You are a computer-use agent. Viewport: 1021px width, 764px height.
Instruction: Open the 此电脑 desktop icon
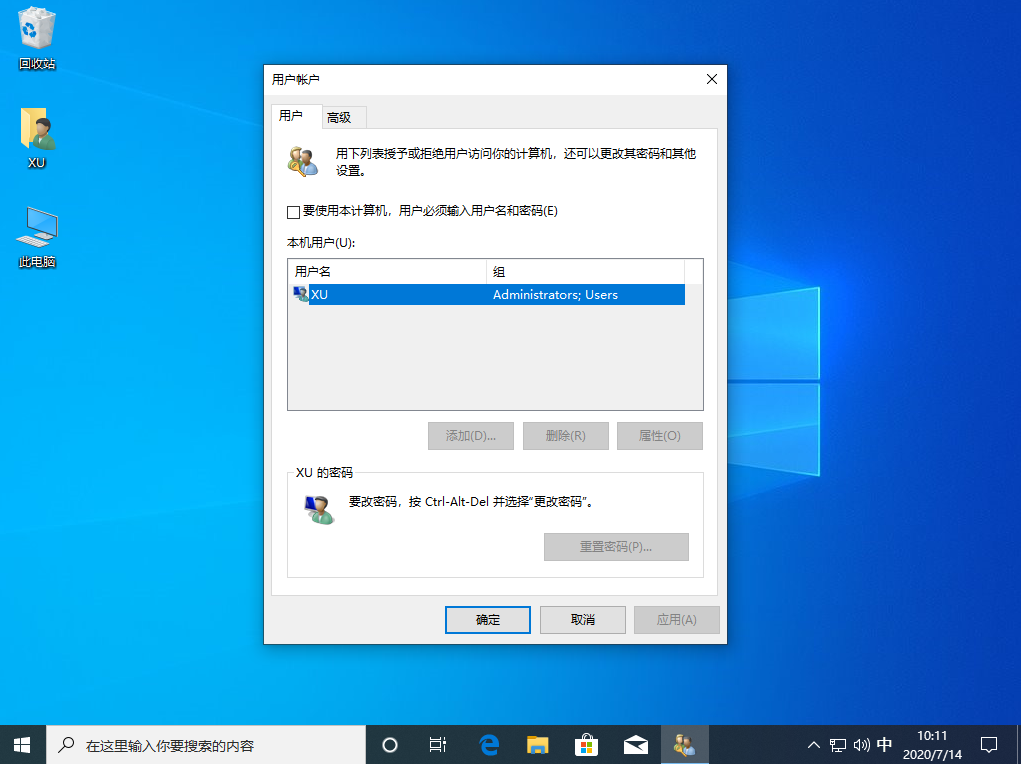point(36,228)
